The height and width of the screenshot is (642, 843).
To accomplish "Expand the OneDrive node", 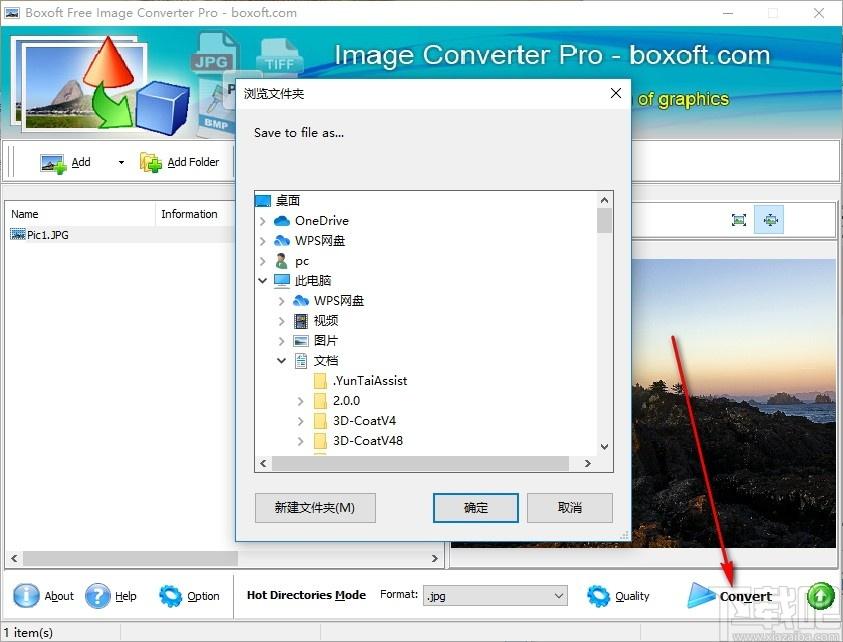I will pyautogui.click(x=262, y=221).
